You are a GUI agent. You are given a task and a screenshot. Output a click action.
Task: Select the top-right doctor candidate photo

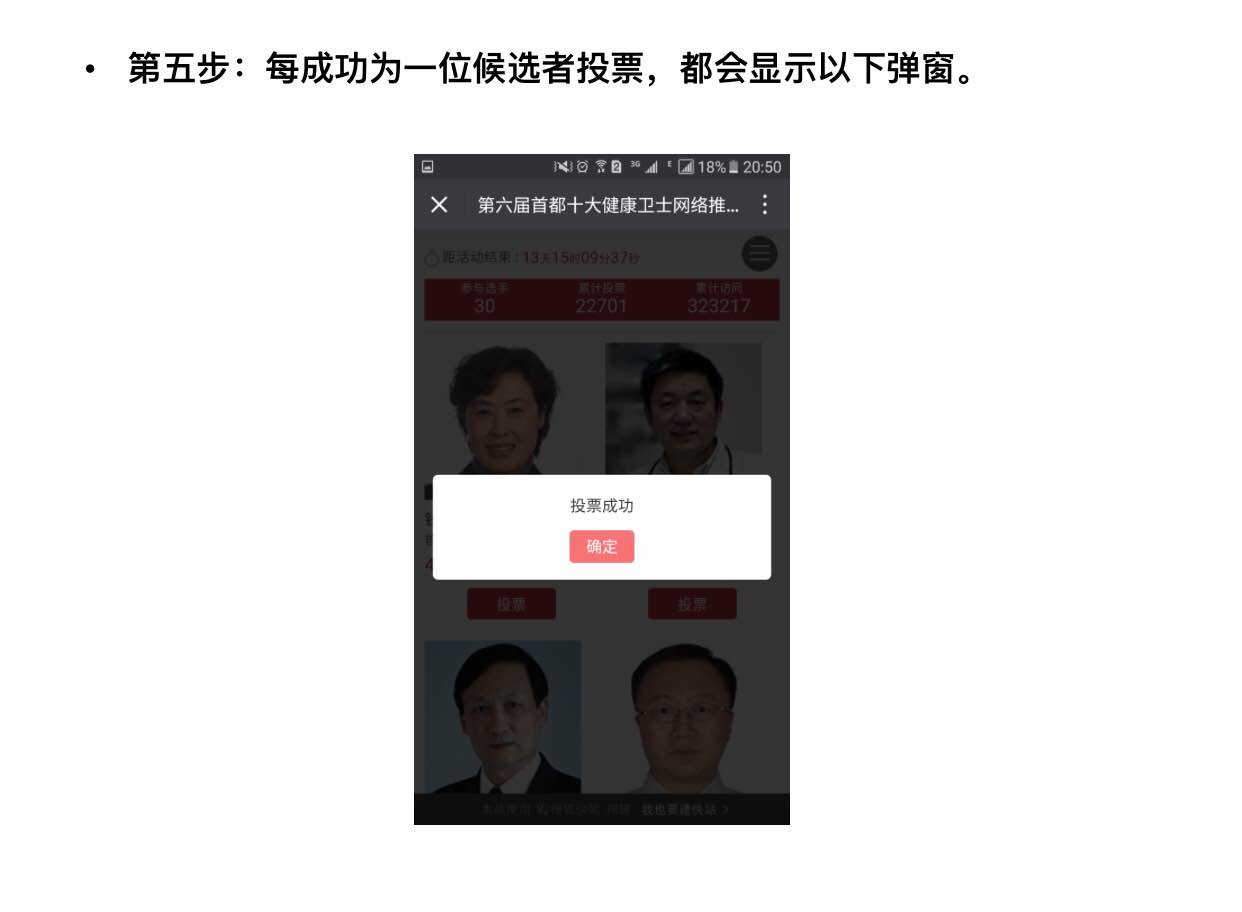pyautogui.click(x=683, y=409)
